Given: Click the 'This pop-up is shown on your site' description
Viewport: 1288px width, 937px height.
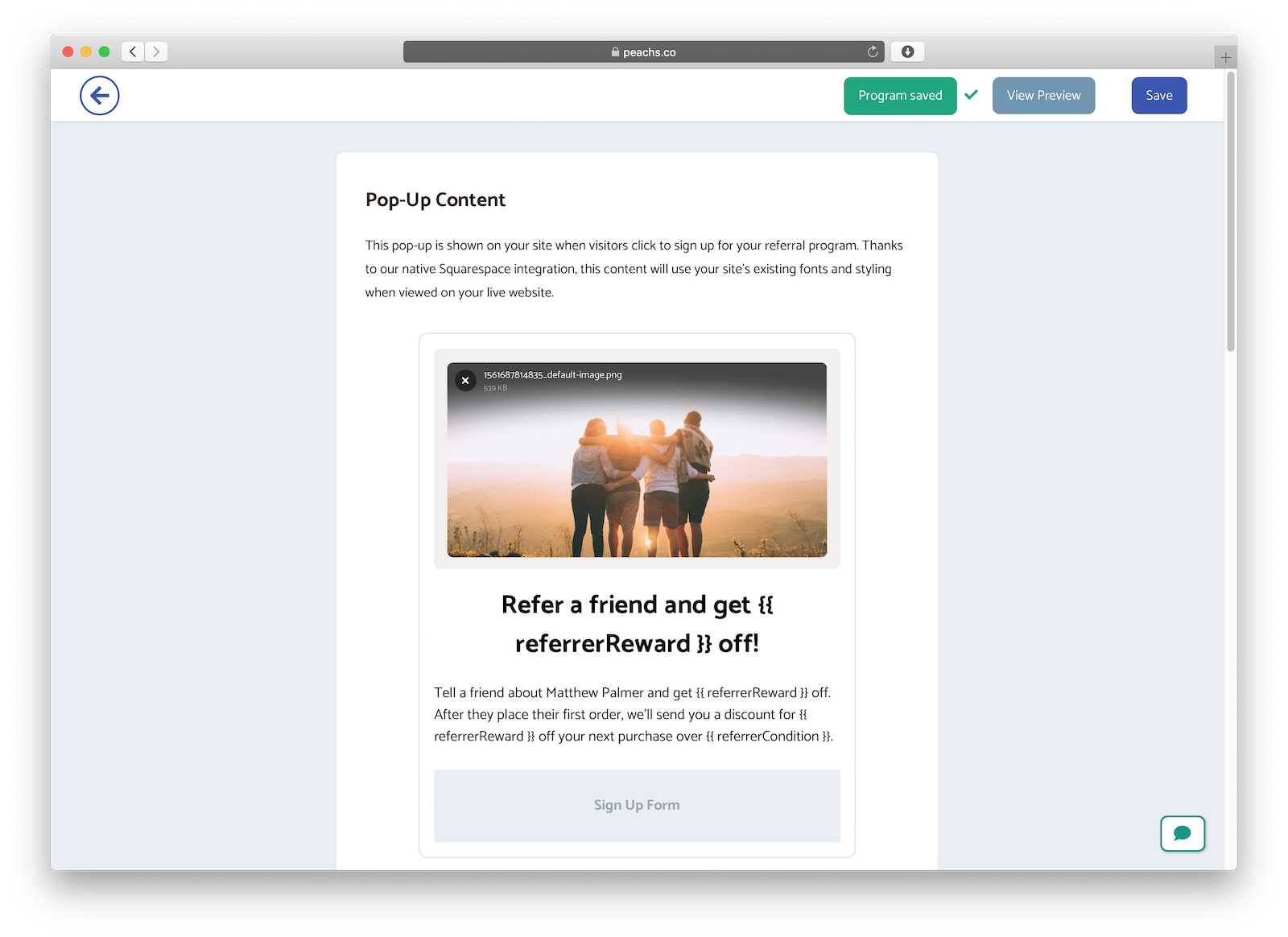Looking at the screenshot, I should (634, 269).
